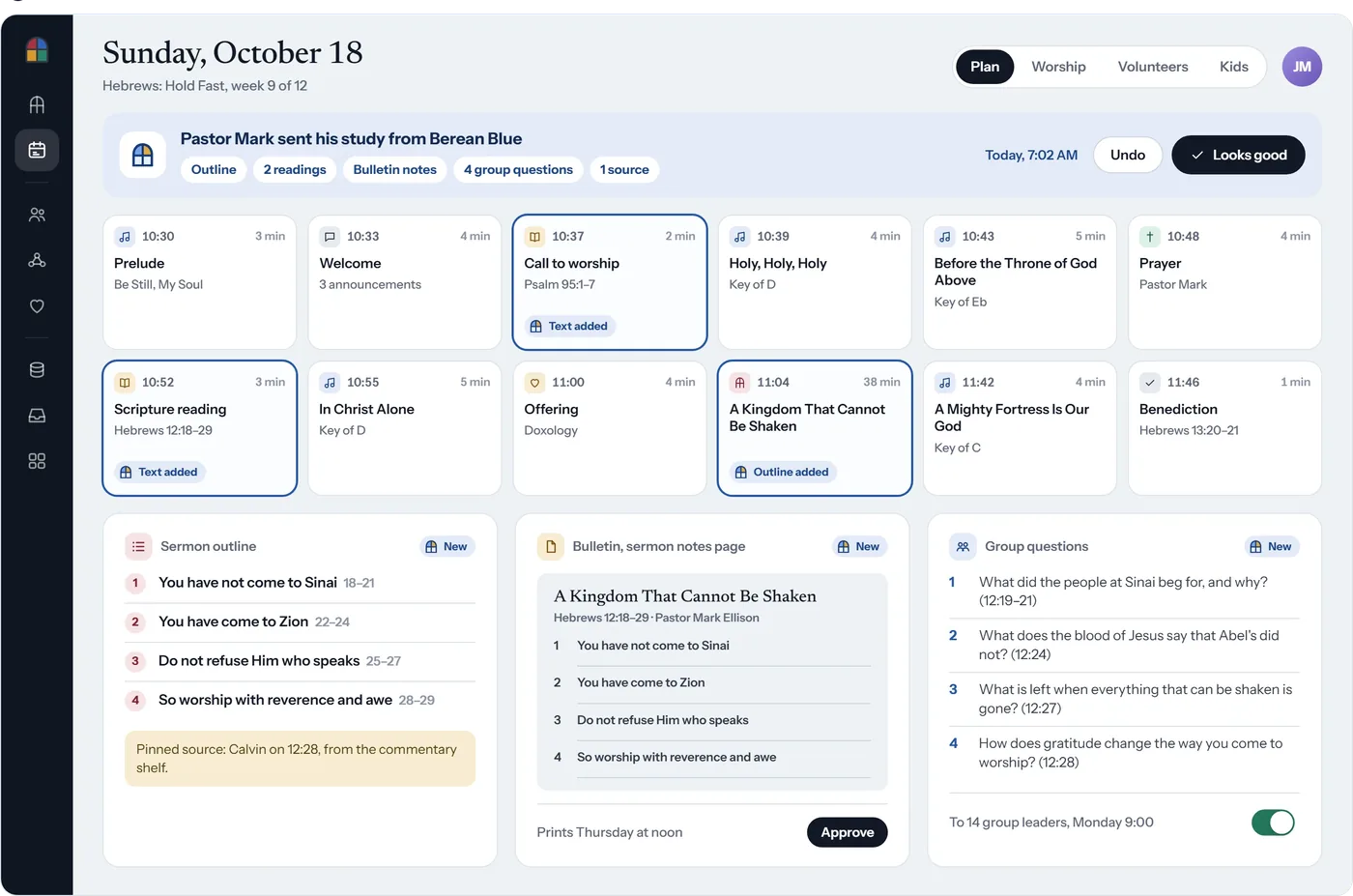
Task: Click the speech icon on Welcome card
Action: coord(330,237)
